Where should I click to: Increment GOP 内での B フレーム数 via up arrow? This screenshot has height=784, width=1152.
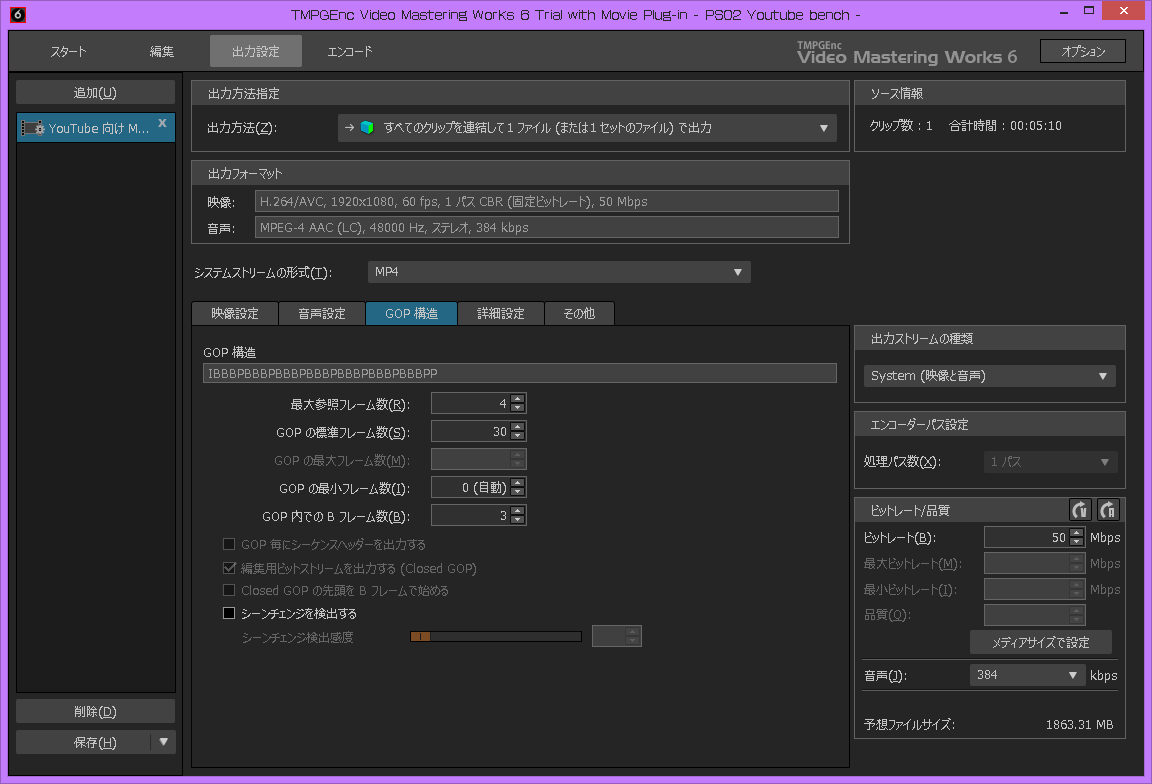[x=518, y=511]
